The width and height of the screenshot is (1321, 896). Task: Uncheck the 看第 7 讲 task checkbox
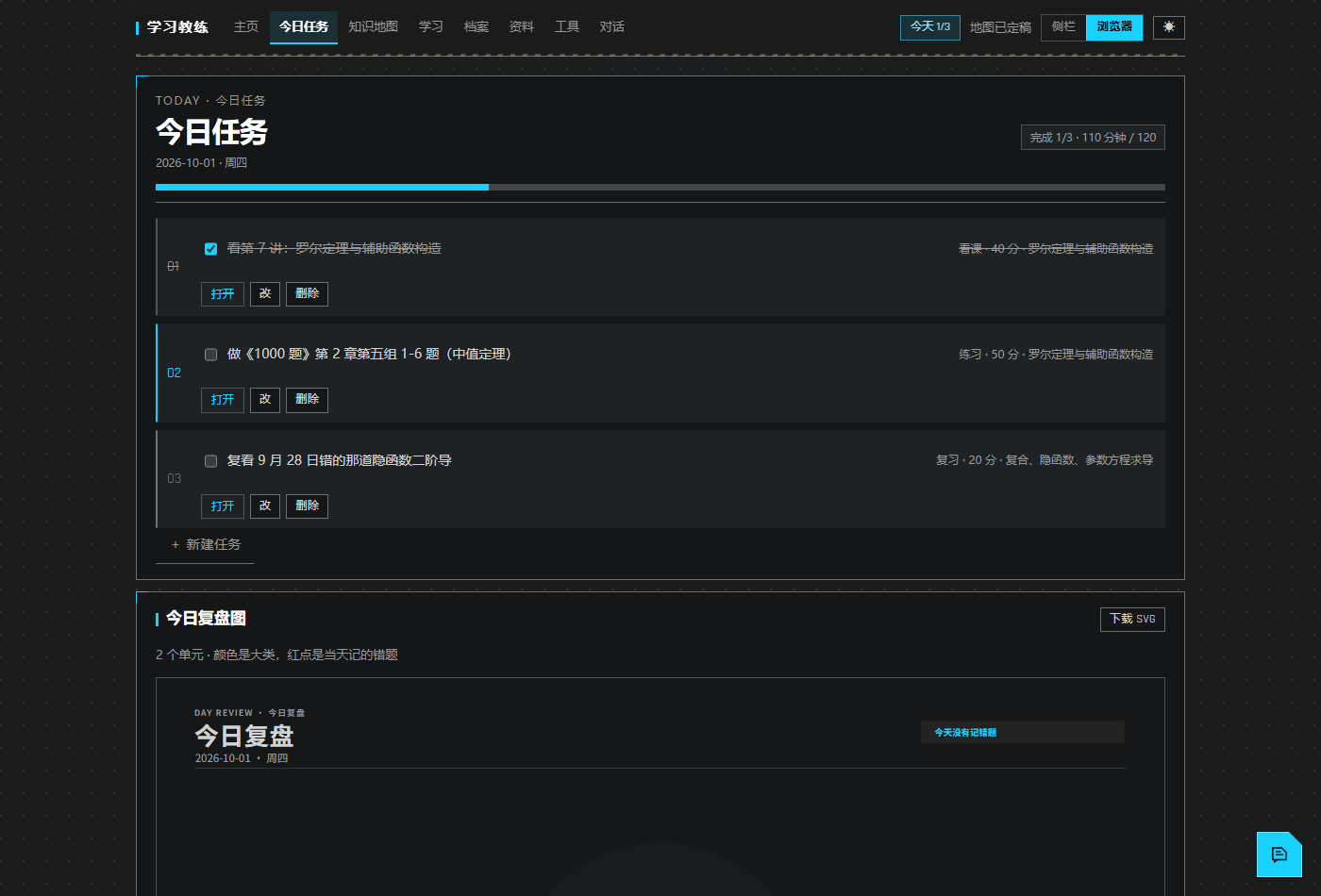[210, 249]
